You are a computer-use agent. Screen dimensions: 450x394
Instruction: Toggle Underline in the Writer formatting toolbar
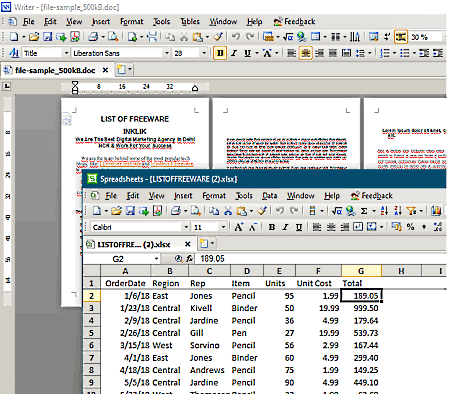[x=247, y=53]
